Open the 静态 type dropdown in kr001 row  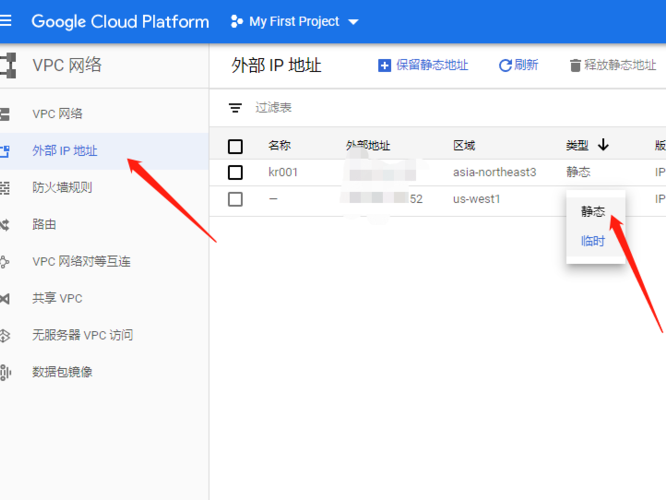[x=578, y=172]
